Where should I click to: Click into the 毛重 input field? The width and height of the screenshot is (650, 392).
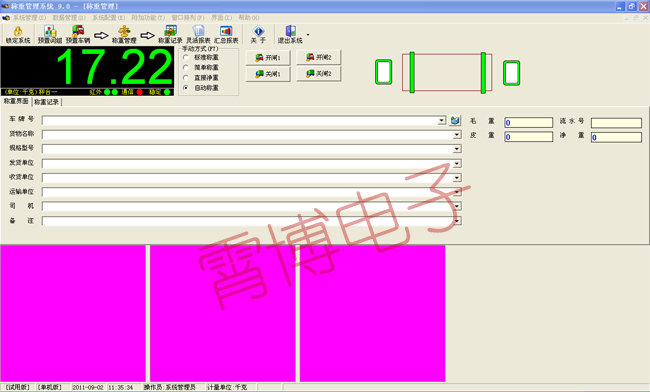point(529,122)
